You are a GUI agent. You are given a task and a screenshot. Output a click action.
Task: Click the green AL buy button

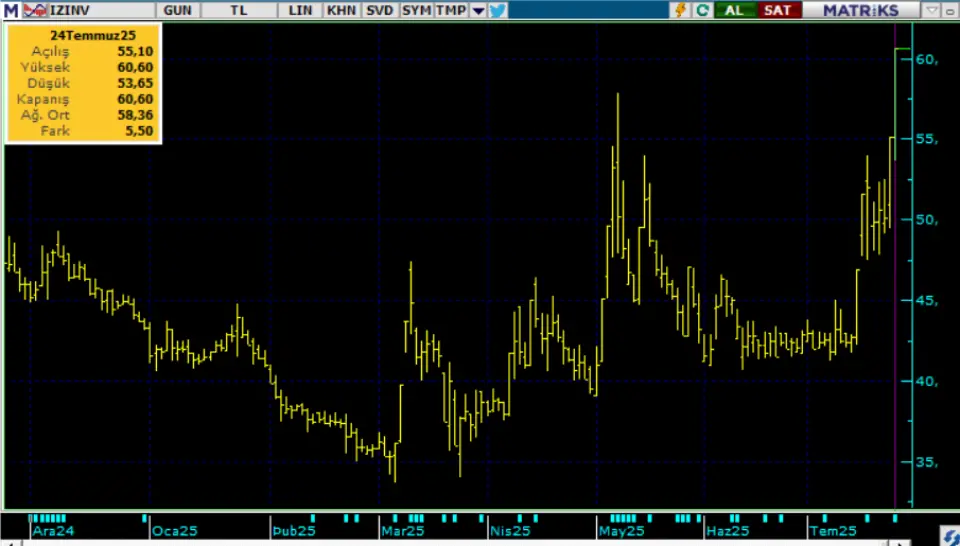734,10
